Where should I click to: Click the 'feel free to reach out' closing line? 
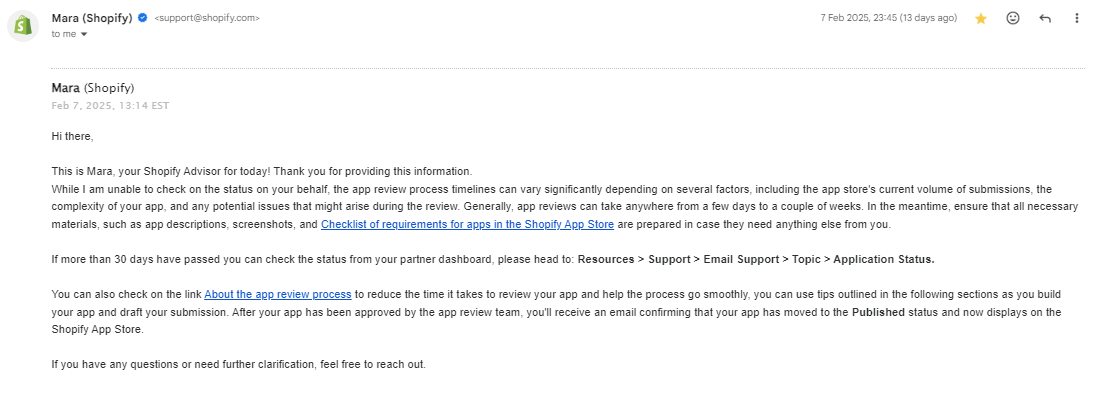coord(238,364)
